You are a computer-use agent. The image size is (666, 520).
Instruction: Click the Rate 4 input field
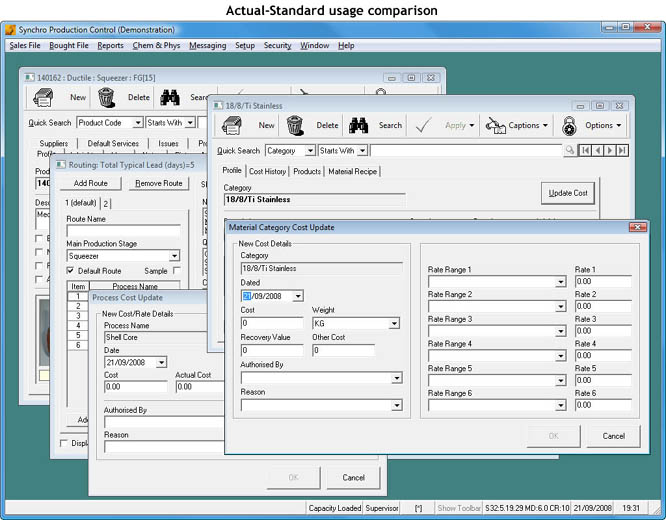(603, 356)
